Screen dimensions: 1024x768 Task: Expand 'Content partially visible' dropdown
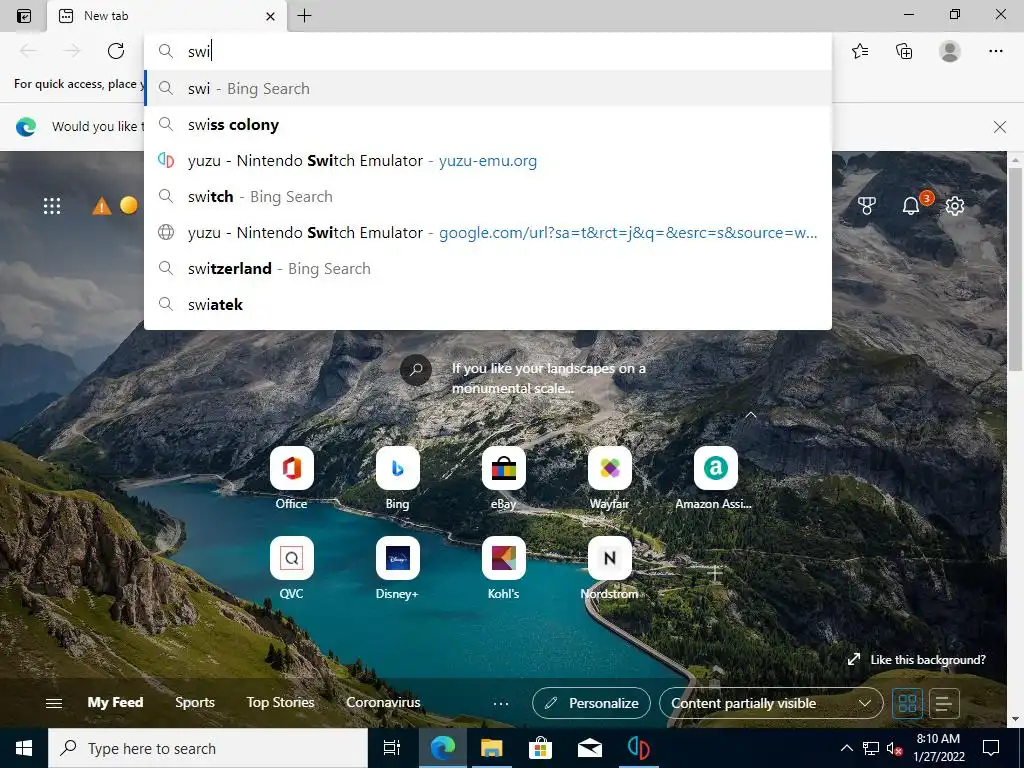pyautogui.click(x=771, y=703)
